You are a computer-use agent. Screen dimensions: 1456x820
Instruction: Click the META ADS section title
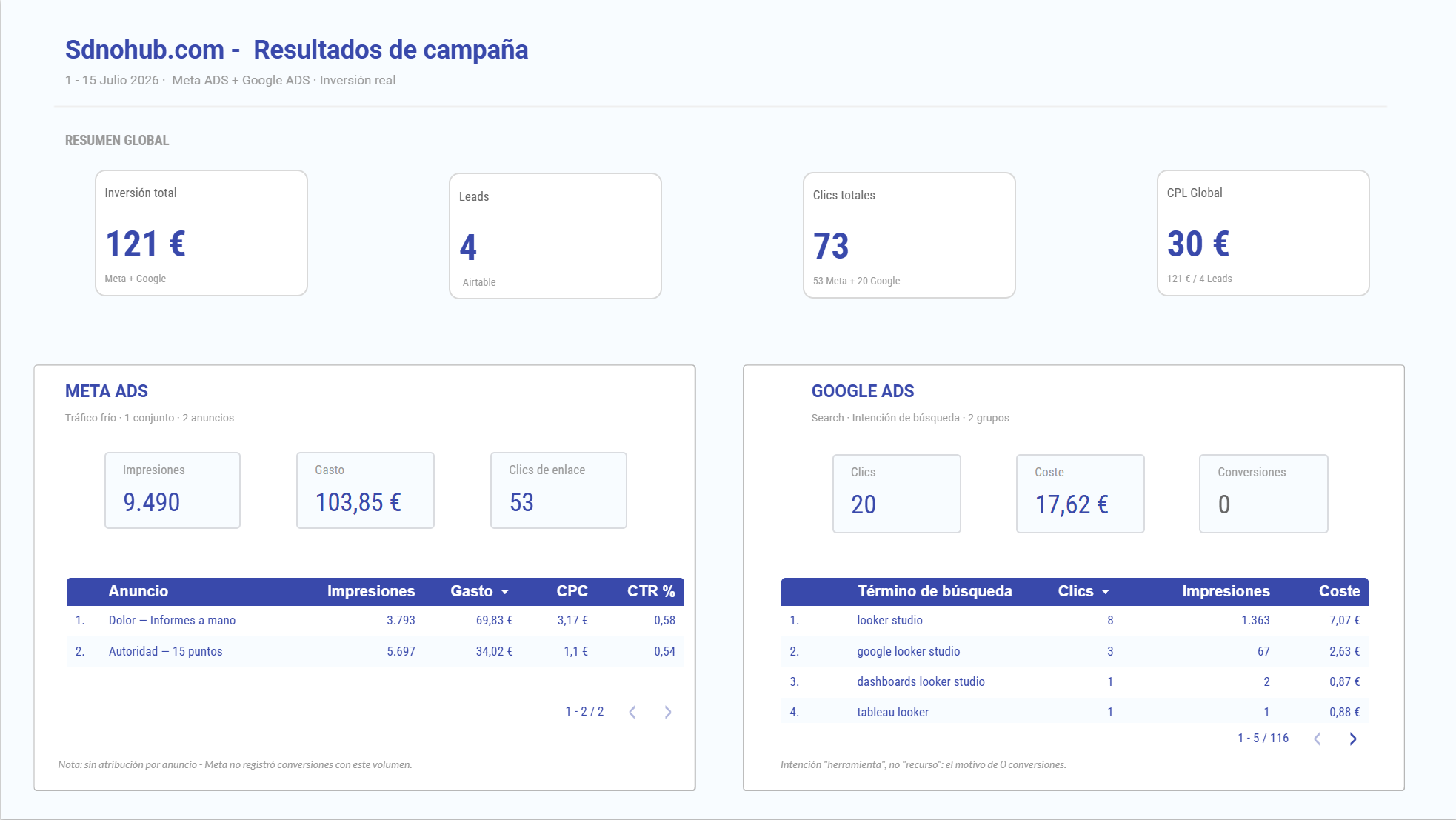coord(107,391)
